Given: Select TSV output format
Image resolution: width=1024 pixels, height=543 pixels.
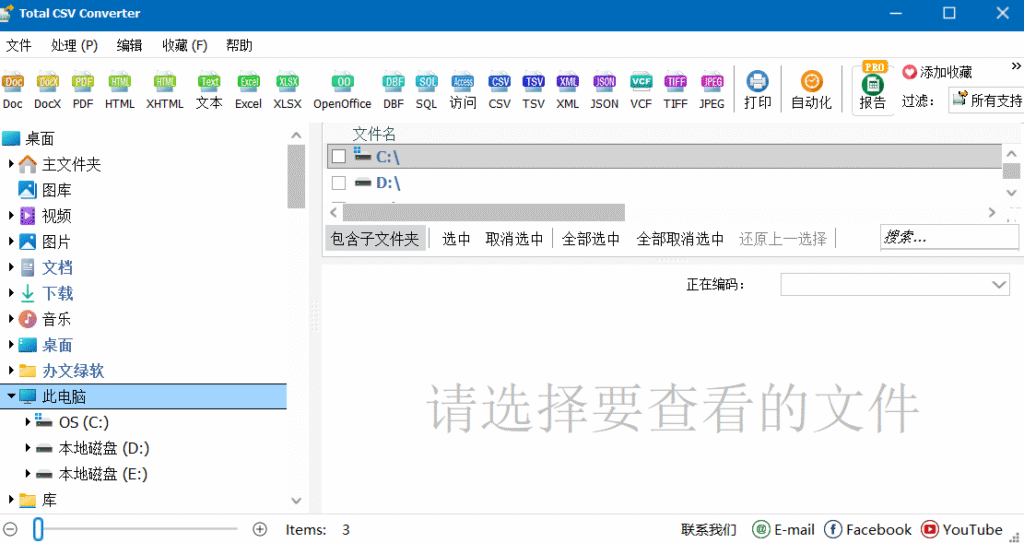Looking at the screenshot, I should (534, 90).
